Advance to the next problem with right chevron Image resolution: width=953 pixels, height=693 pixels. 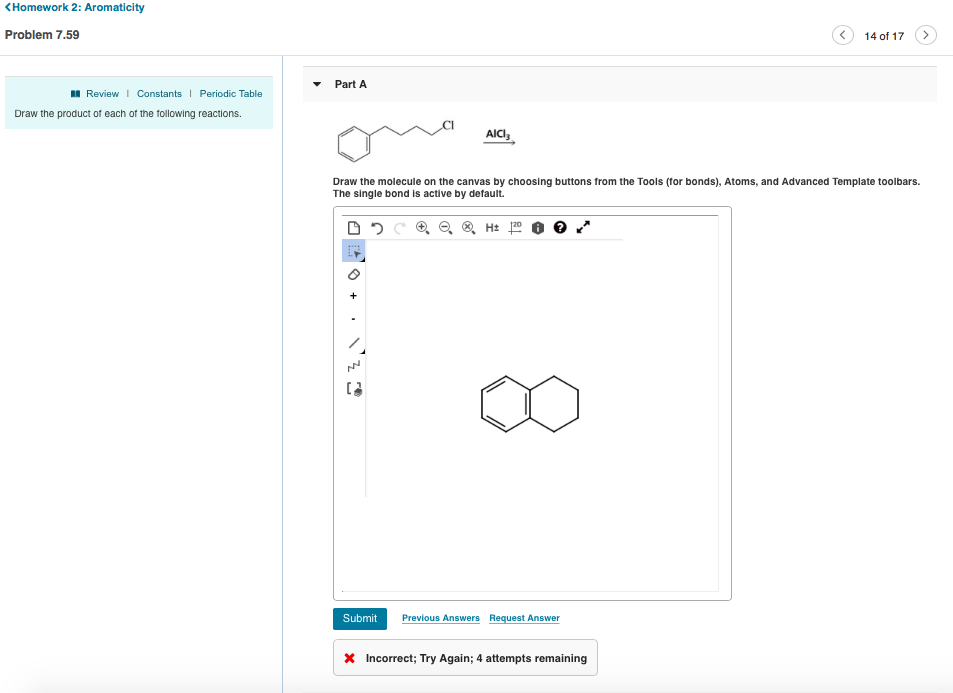tap(925, 34)
